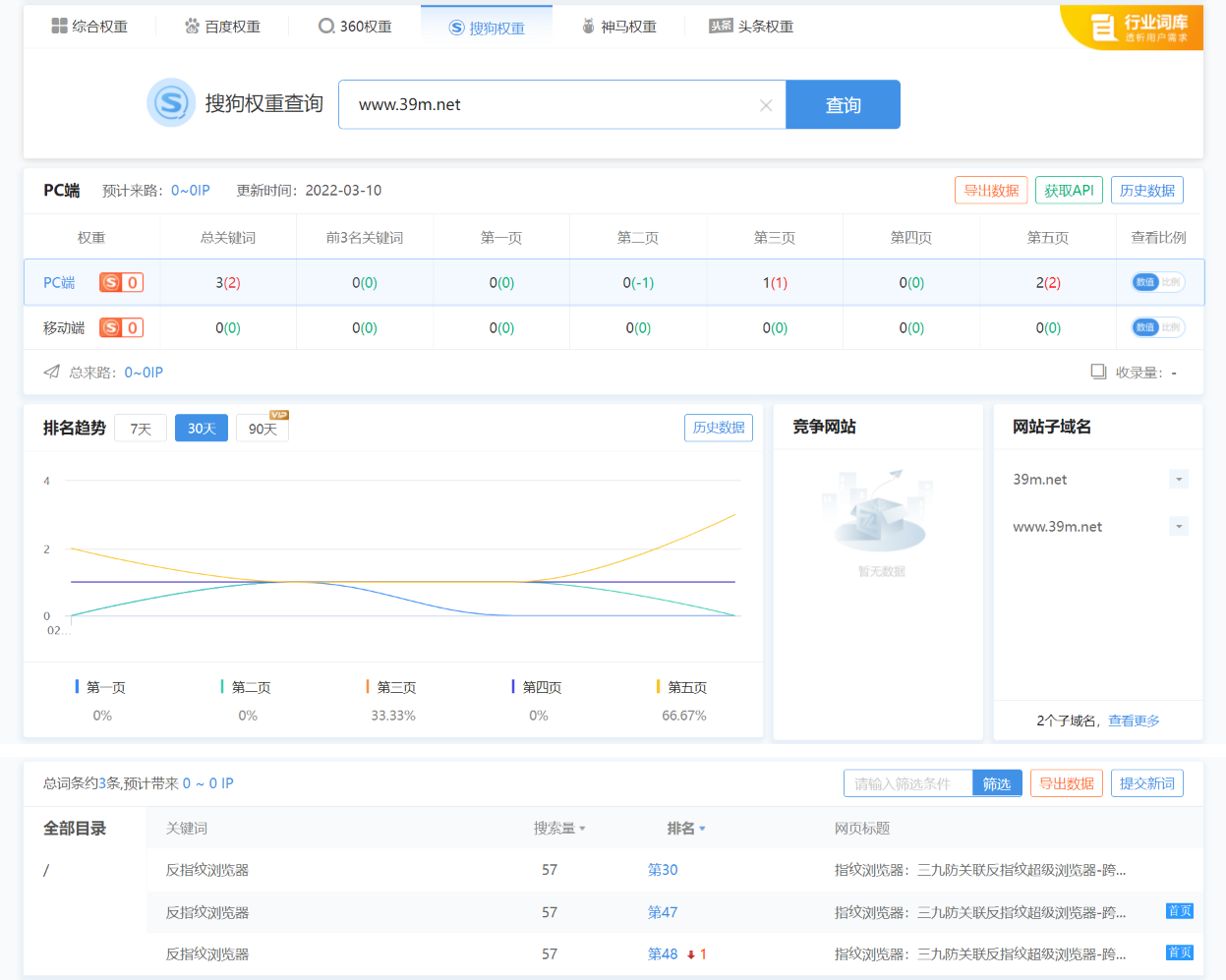This screenshot has width=1226, height=980.
Task: Select the 90天 VIP trend range
Action: [x=263, y=429]
